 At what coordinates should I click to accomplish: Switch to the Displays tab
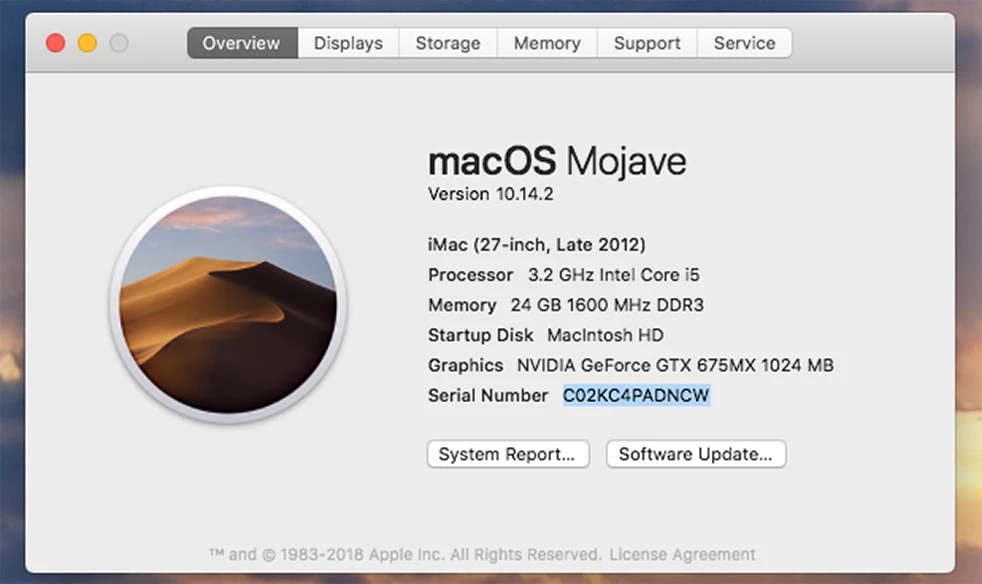point(348,43)
